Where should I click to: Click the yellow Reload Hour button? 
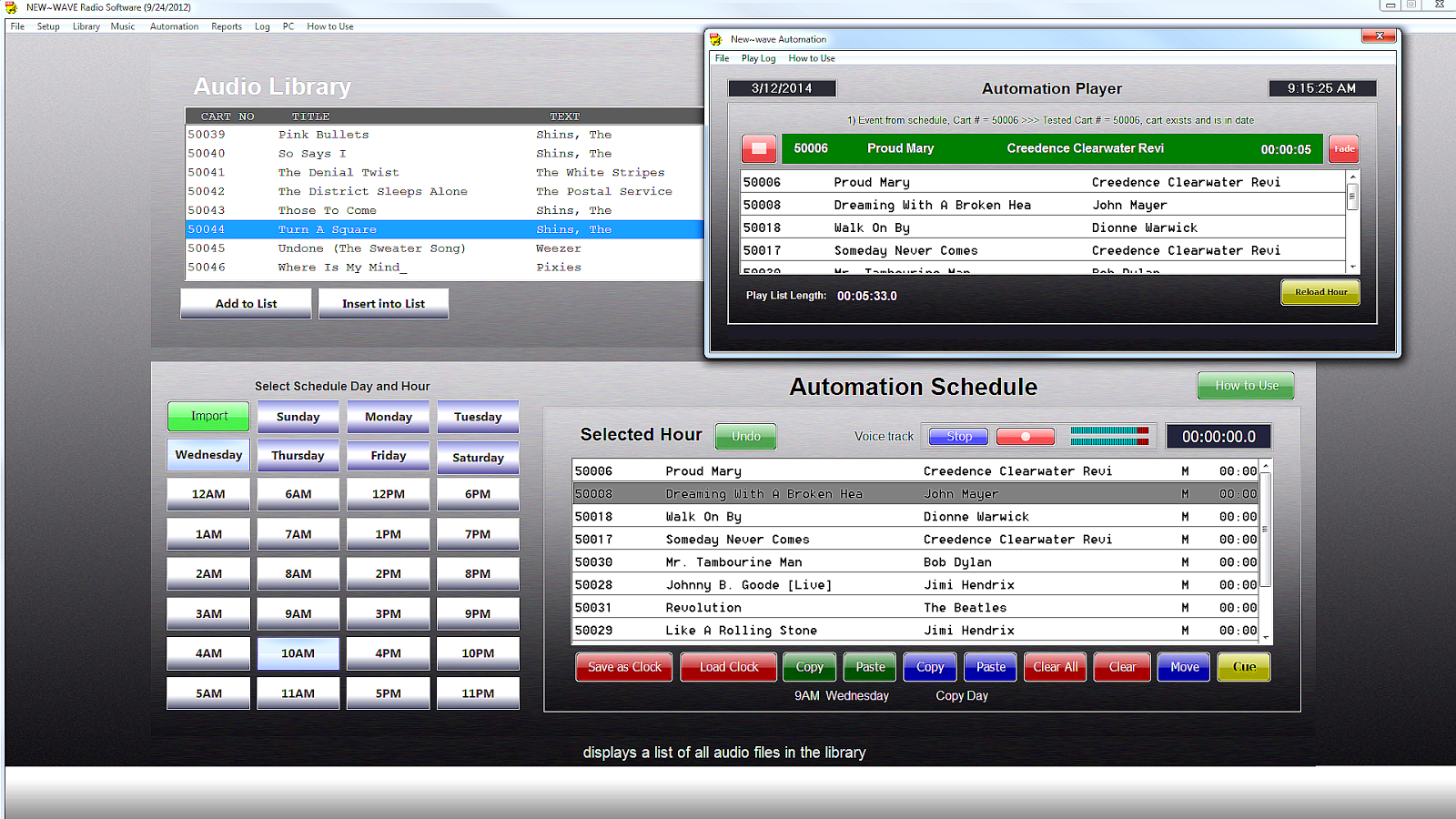[x=1320, y=292]
